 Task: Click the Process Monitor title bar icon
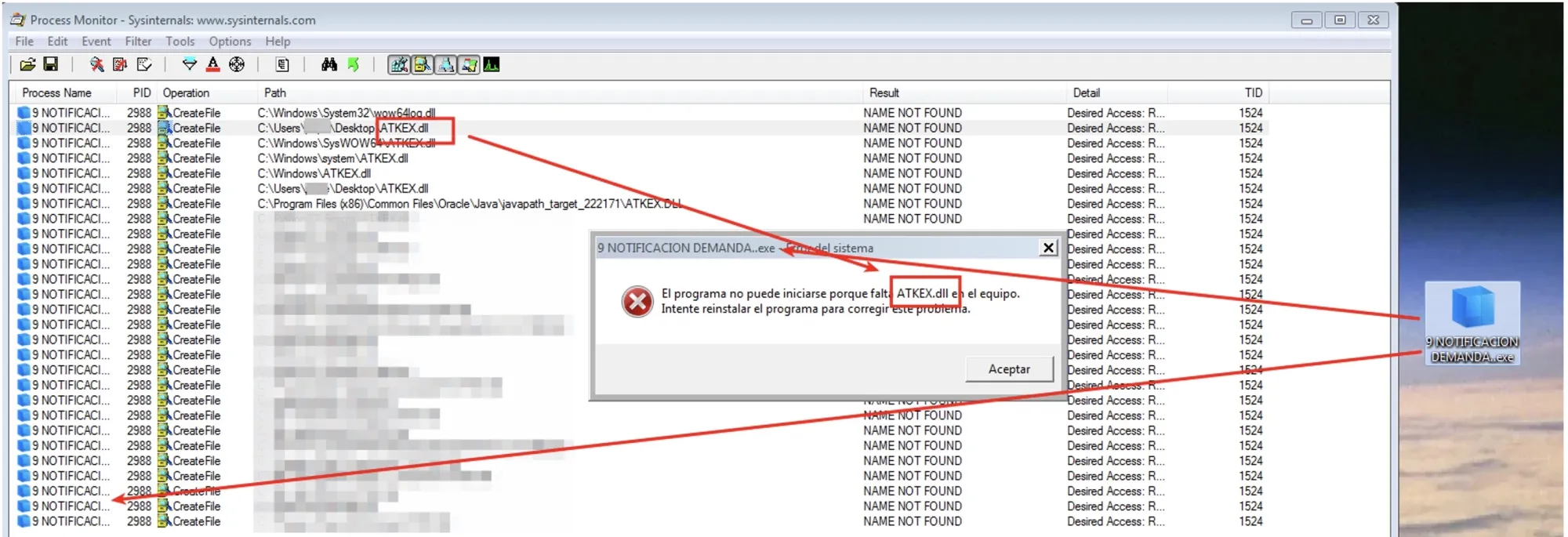[x=18, y=20]
